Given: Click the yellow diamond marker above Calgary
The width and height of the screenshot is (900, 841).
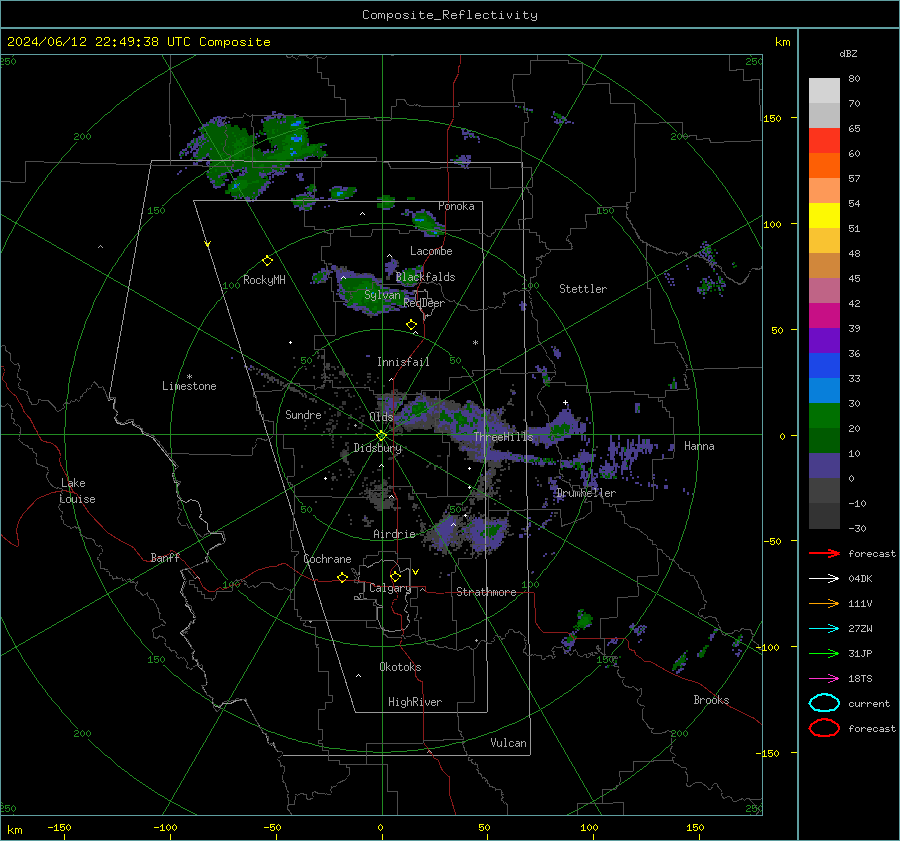Looking at the screenshot, I should pyautogui.click(x=395, y=576).
